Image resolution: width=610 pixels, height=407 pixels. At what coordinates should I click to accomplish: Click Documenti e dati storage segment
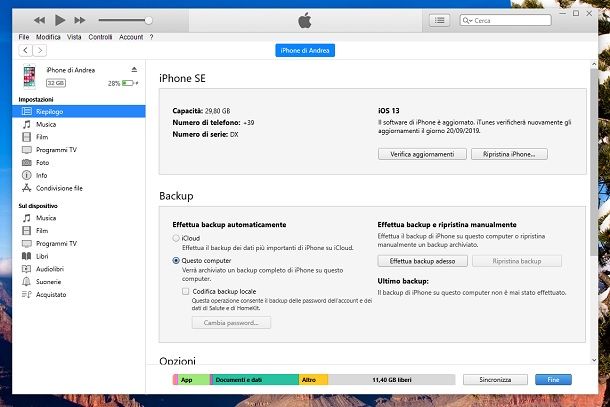click(256, 380)
